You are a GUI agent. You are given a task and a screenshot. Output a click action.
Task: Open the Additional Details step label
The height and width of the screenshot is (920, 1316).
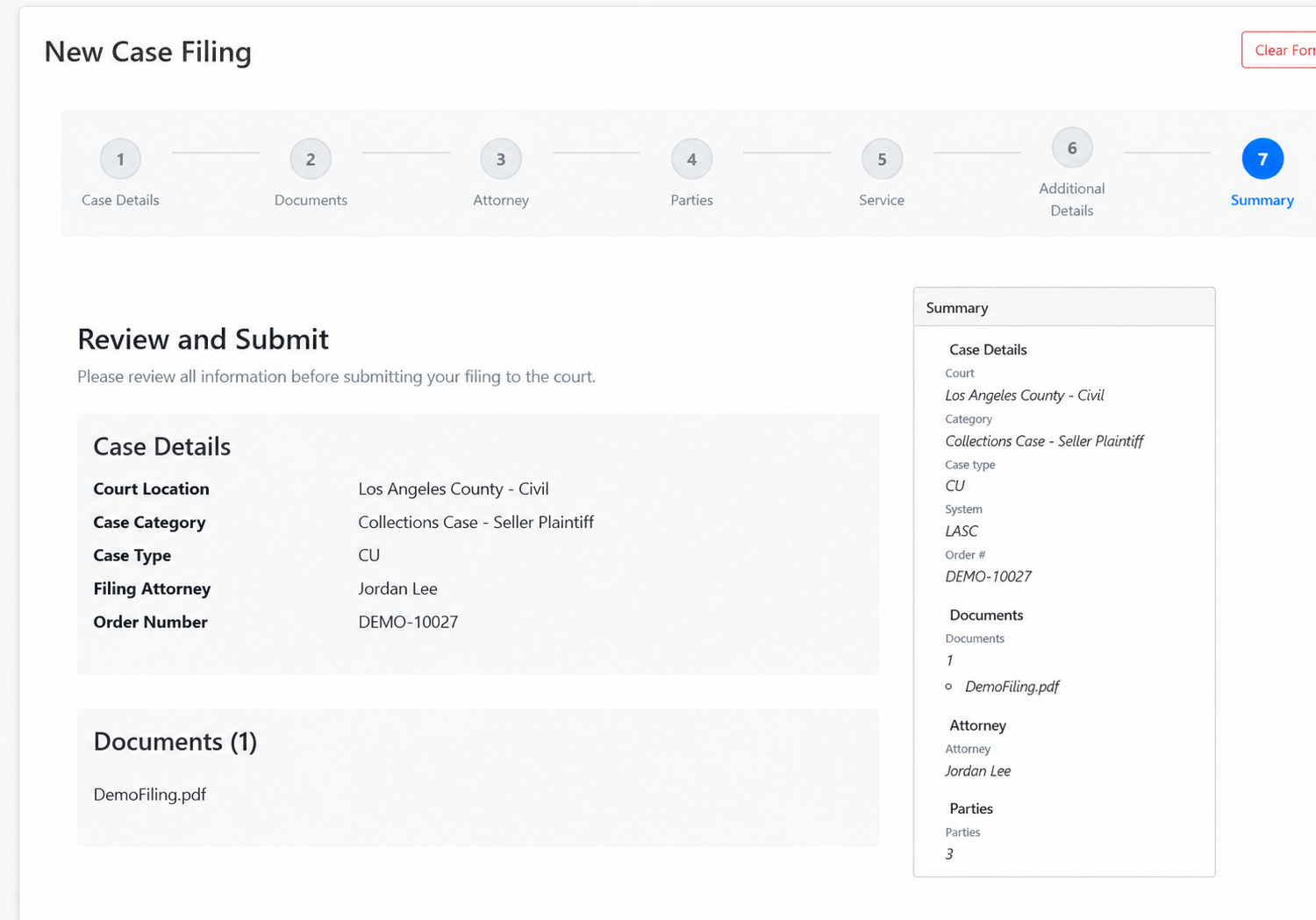(1072, 199)
